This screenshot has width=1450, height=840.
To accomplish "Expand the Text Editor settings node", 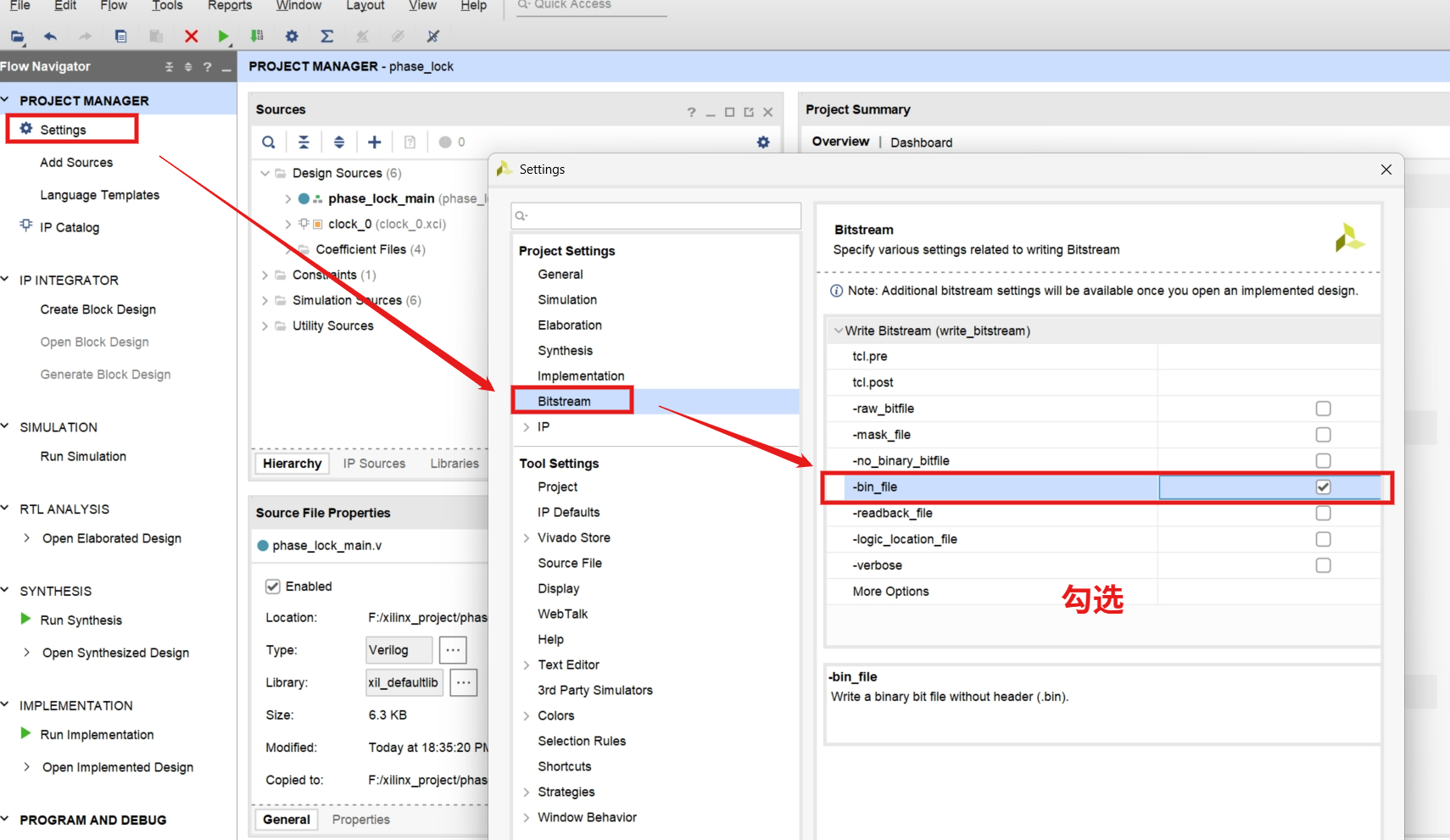I will [x=526, y=665].
